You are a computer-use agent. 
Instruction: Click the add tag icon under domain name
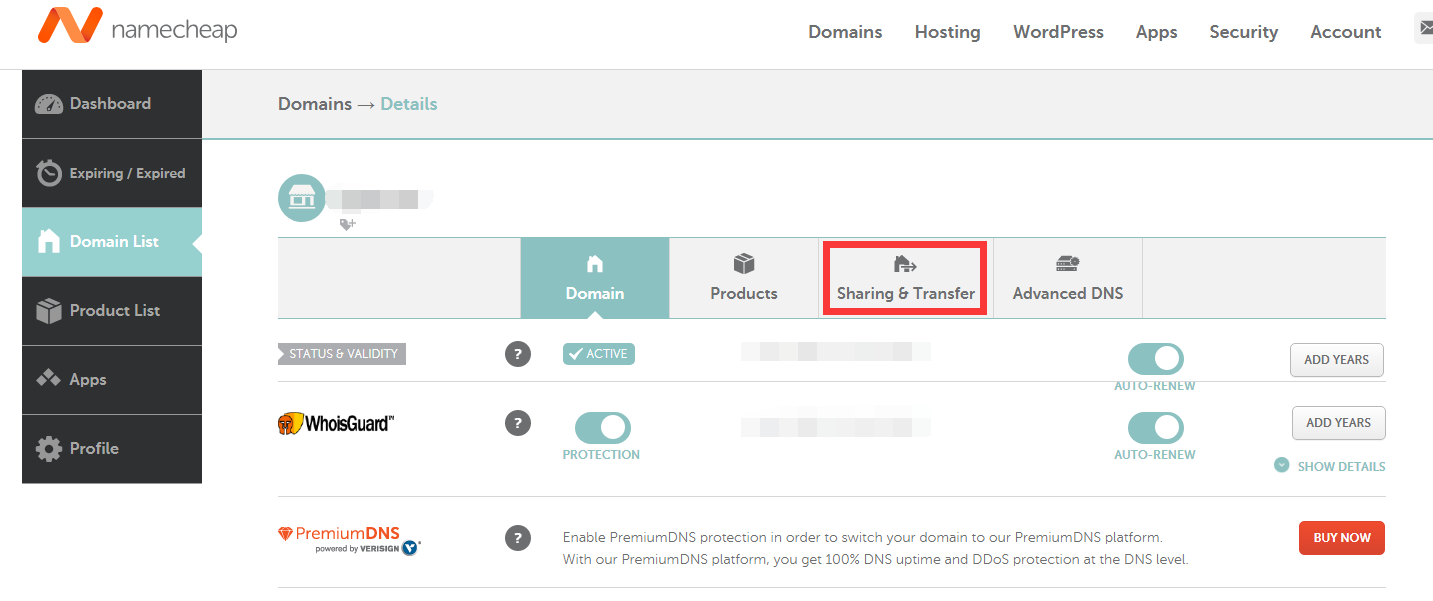pos(347,225)
